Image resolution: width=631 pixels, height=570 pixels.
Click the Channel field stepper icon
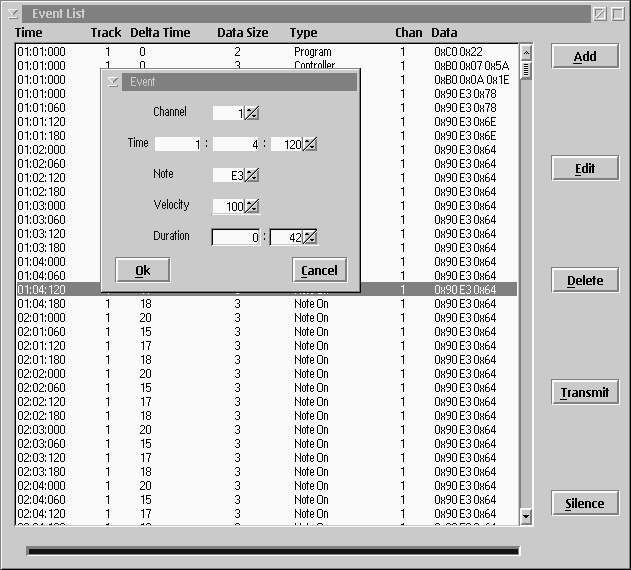pos(252,113)
